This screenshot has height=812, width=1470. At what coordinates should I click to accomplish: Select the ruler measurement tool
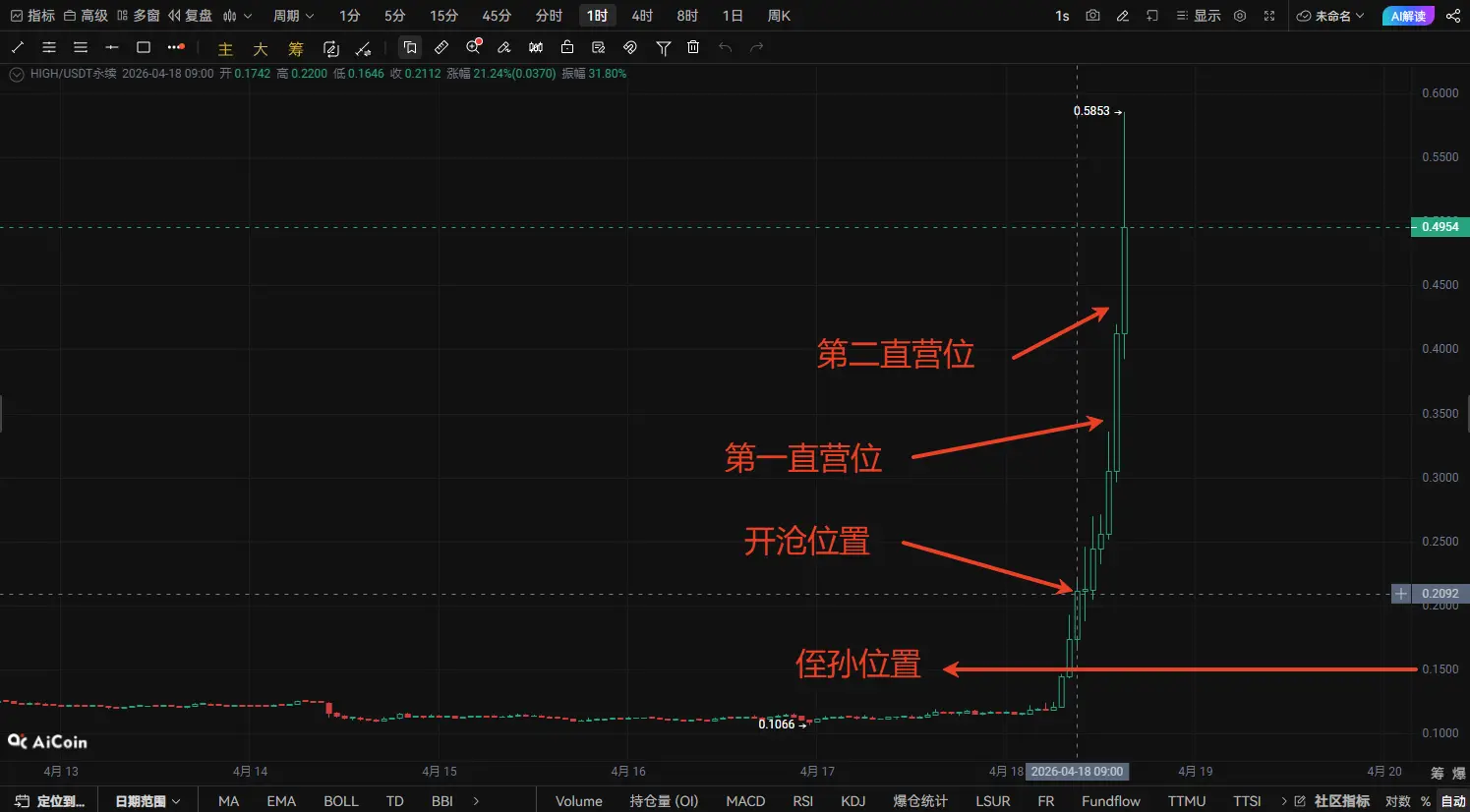tap(441, 47)
